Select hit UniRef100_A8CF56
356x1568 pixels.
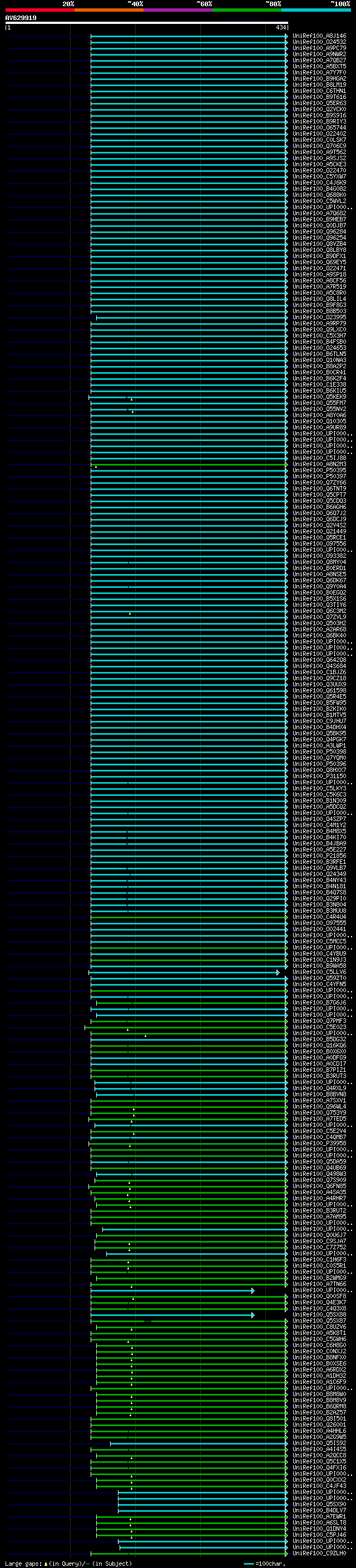319,280
